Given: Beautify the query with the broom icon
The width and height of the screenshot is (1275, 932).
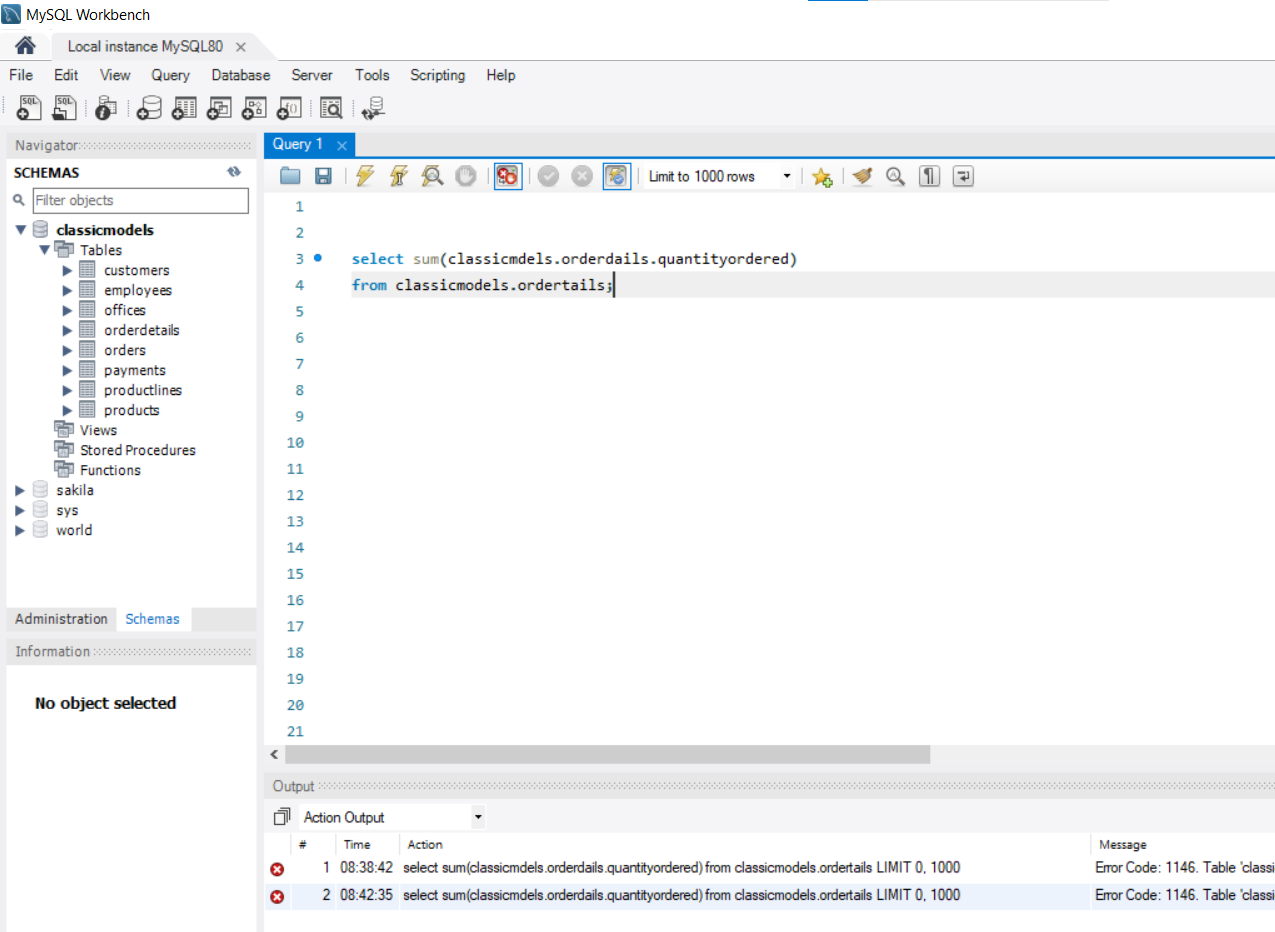Looking at the screenshot, I should [863, 176].
